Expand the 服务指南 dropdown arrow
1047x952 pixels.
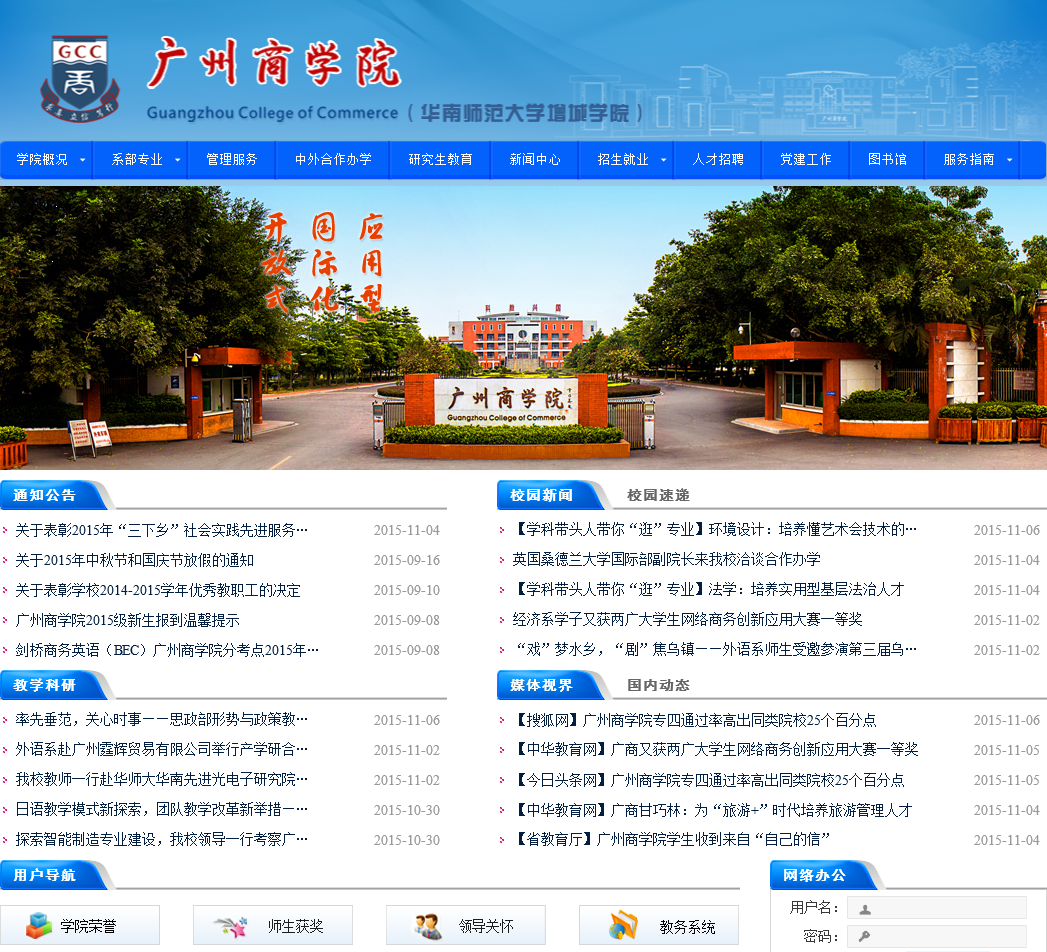pos(1009,160)
